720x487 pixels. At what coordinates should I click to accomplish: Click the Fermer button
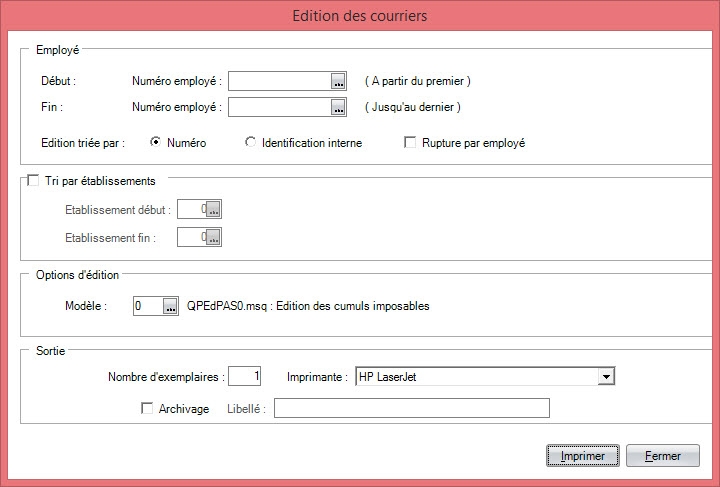click(x=663, y=456)
